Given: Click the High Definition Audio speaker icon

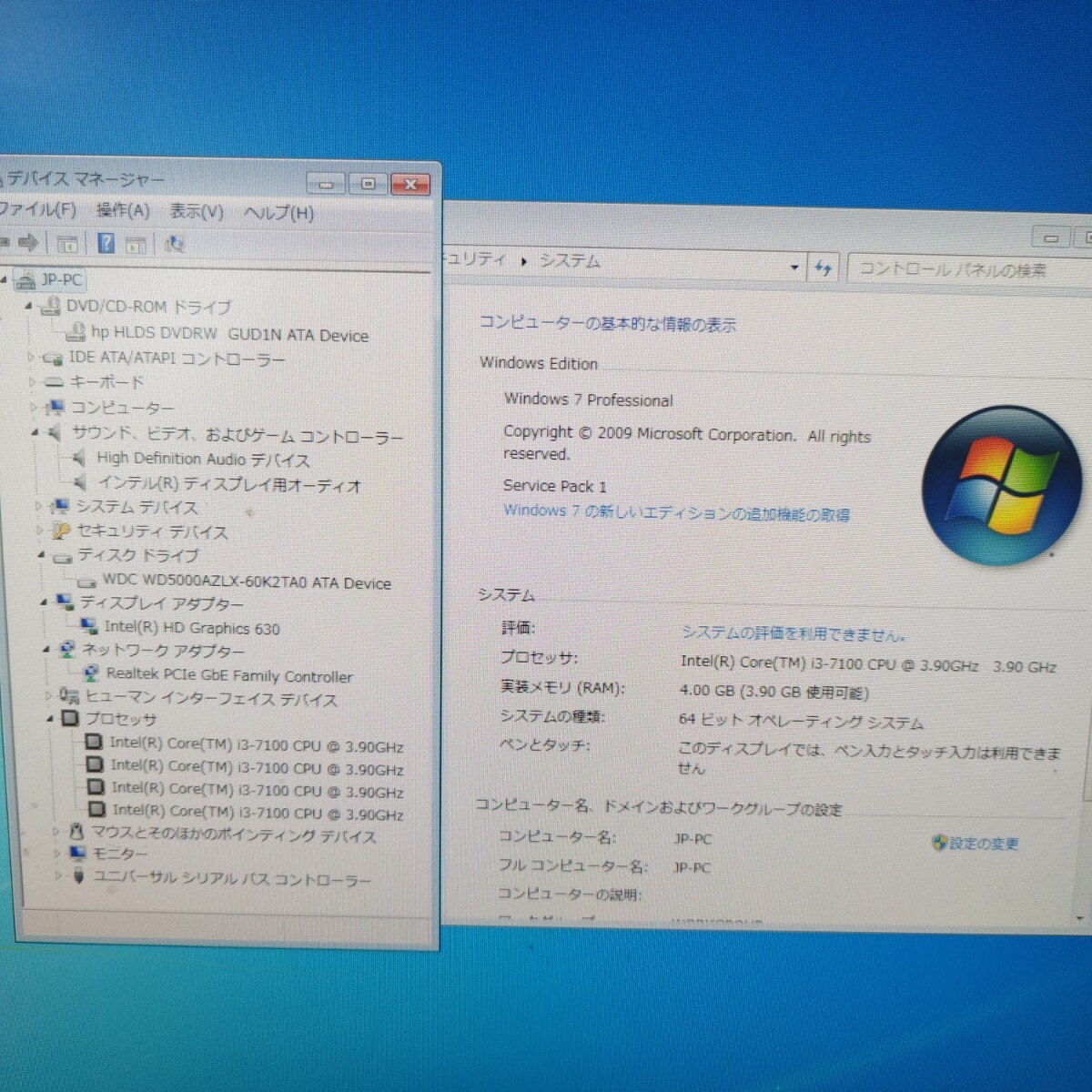Looking at the screenshot, I should (x=80, y=458).
